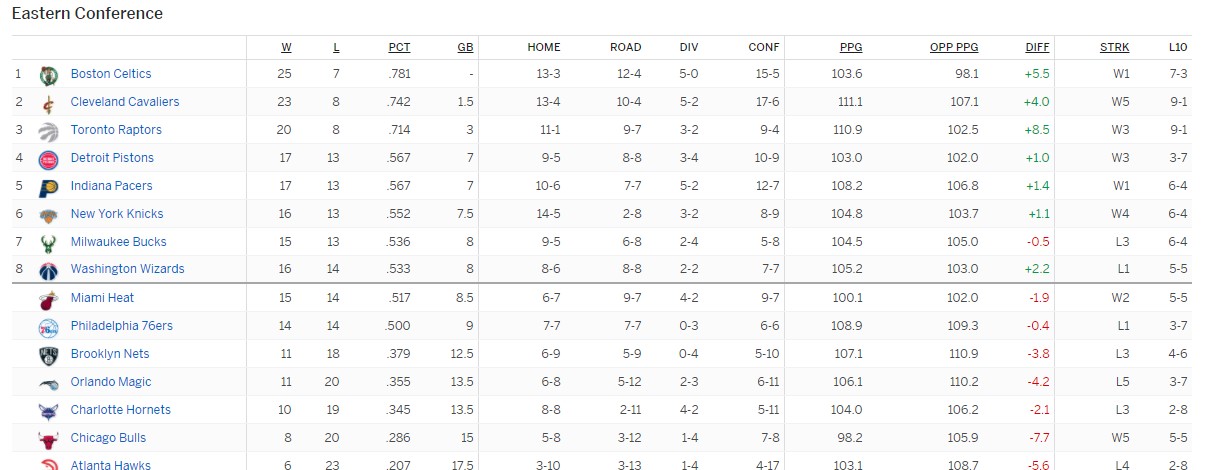1212x470 pixels.
Task: Click the Boston Celtics logo icon
Action: point(48,74)
